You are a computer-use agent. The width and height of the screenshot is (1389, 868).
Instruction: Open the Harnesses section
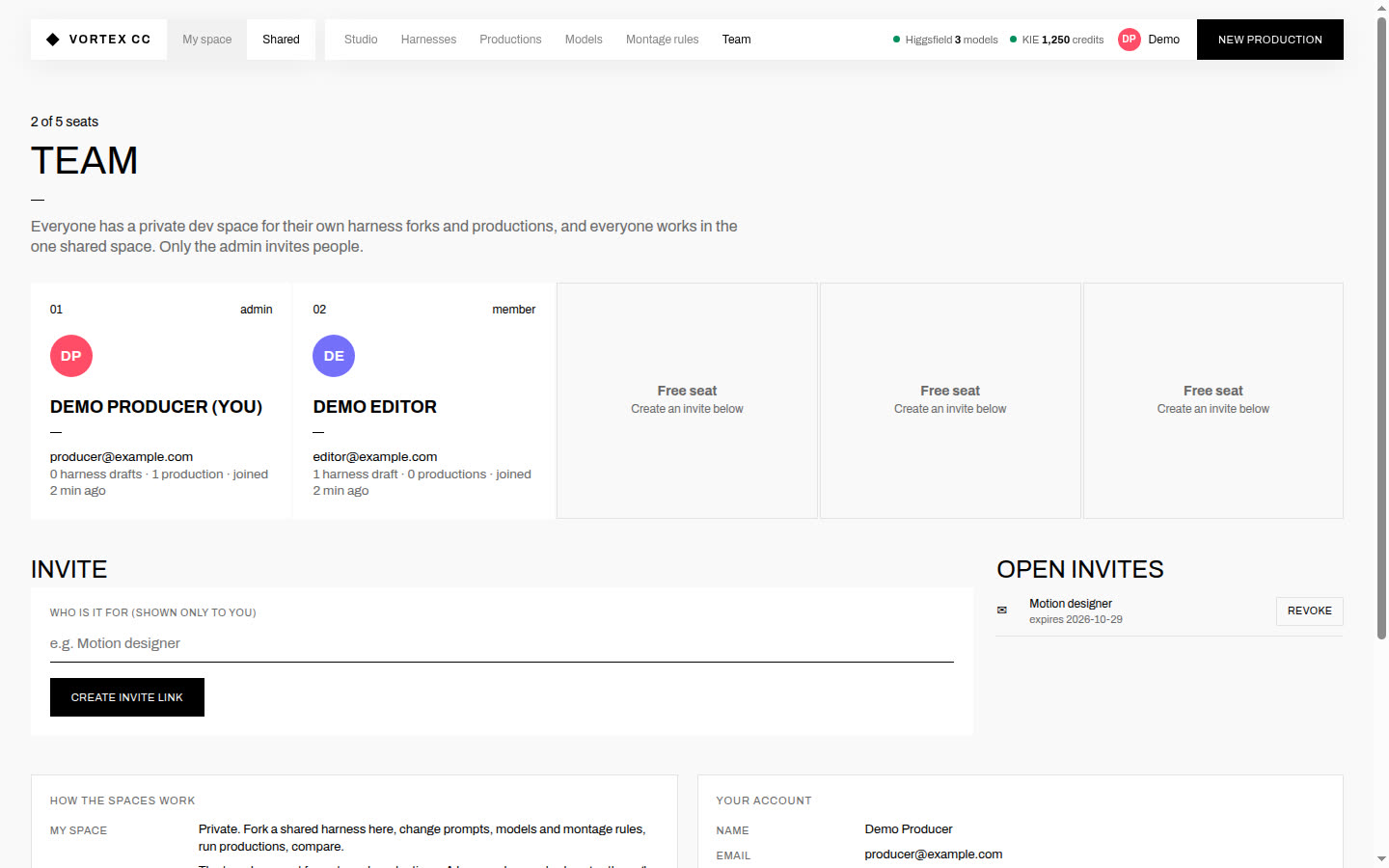tap(428, 40)
